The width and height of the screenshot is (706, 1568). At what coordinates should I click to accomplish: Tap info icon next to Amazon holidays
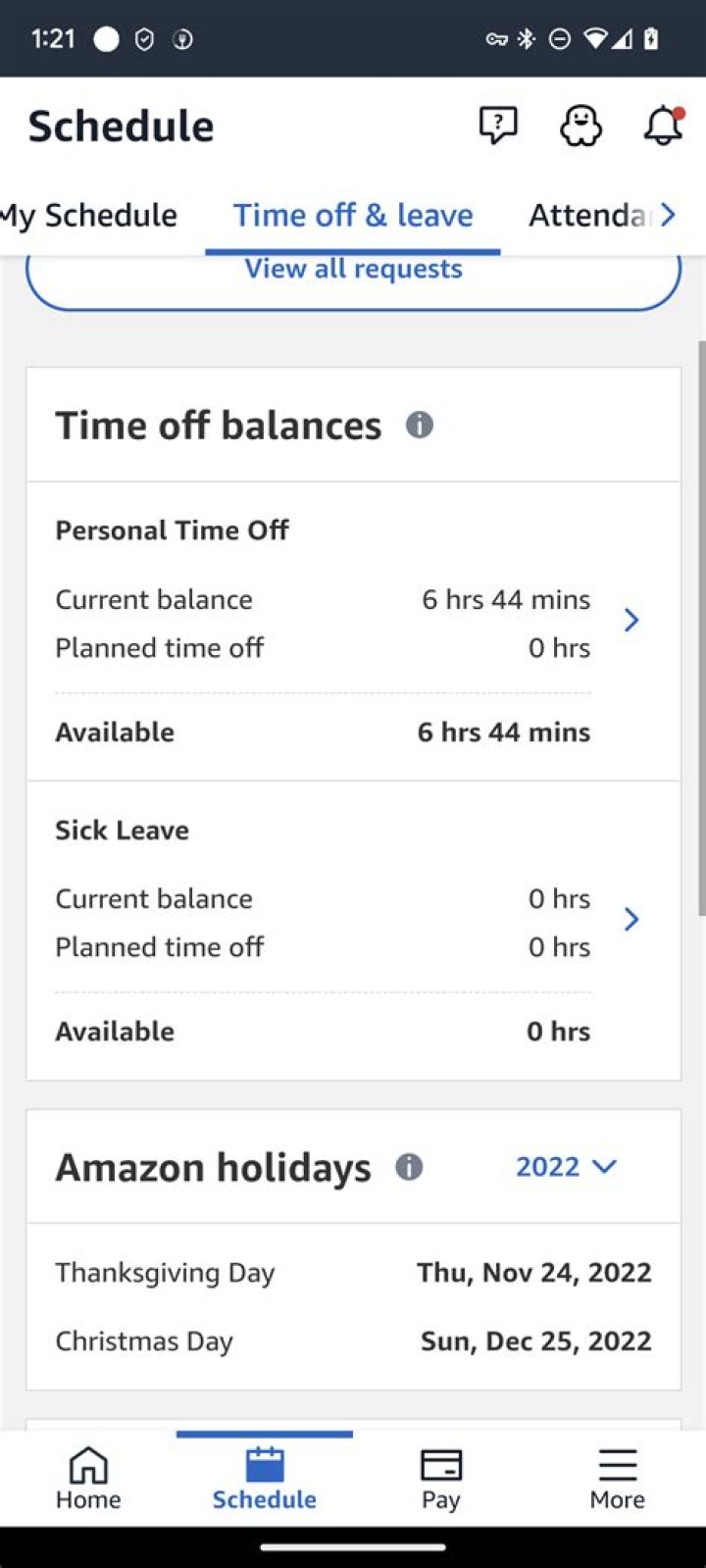tap(409, 1167)
